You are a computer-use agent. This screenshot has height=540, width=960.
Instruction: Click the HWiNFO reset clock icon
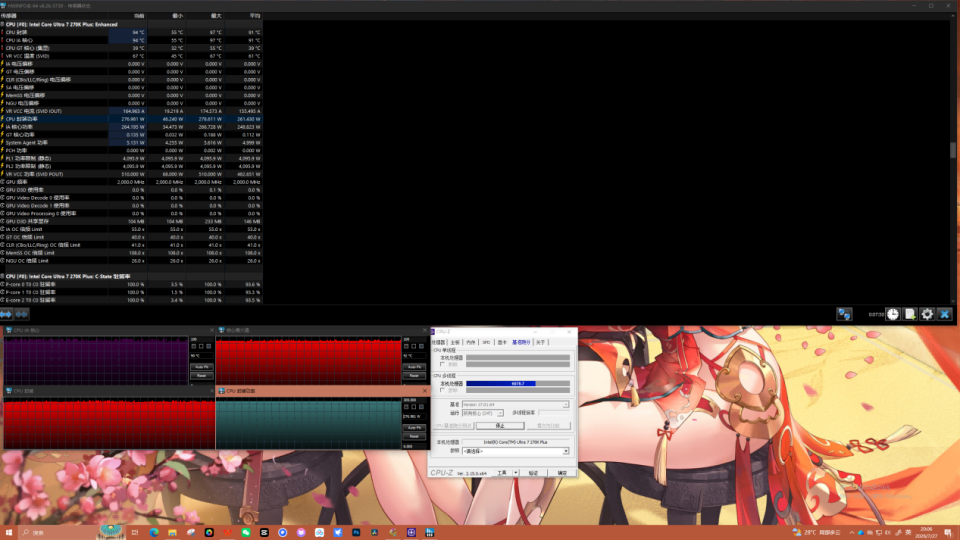893,314
